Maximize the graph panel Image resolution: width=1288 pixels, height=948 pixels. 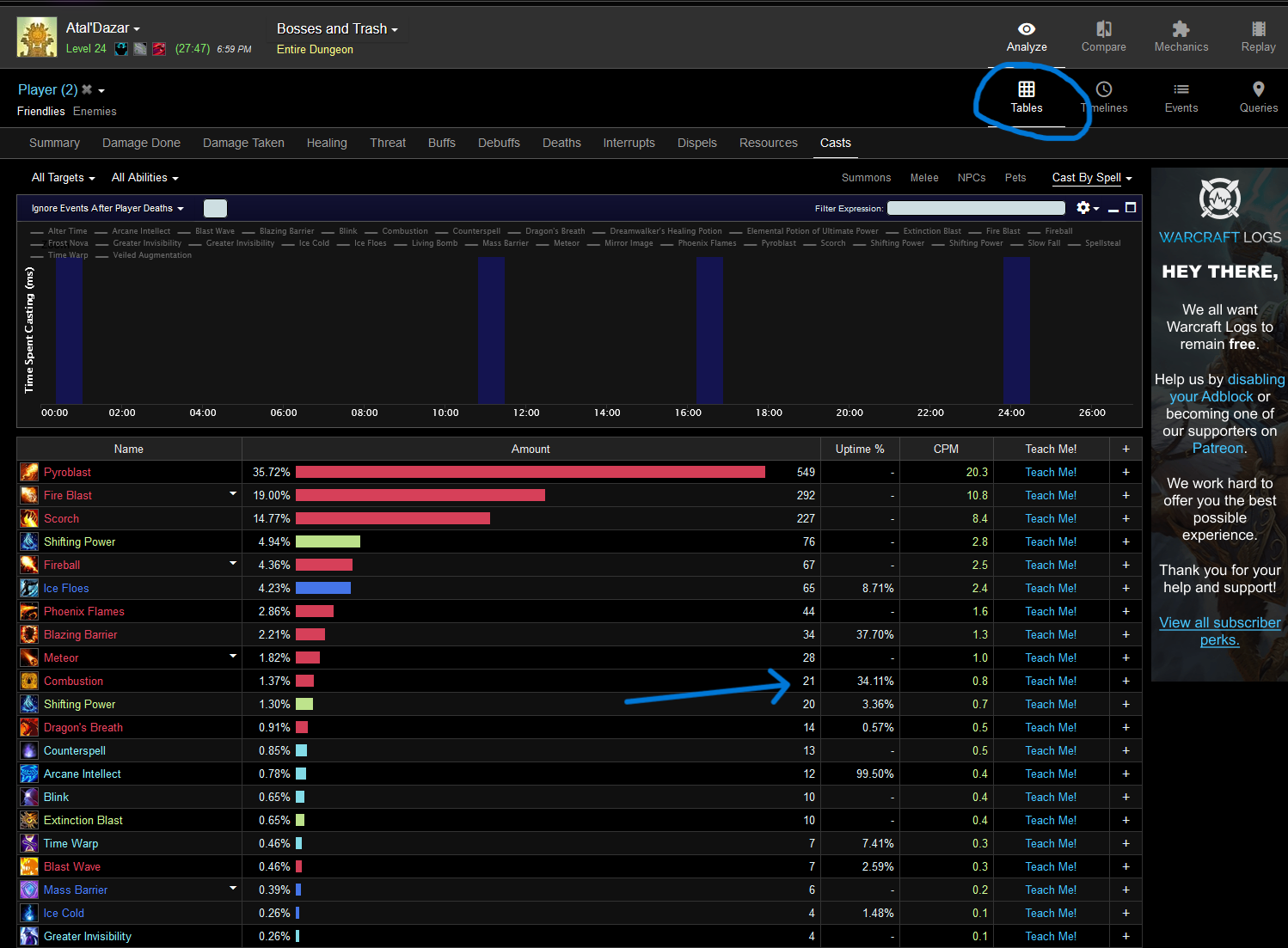tap(1131, 208)
